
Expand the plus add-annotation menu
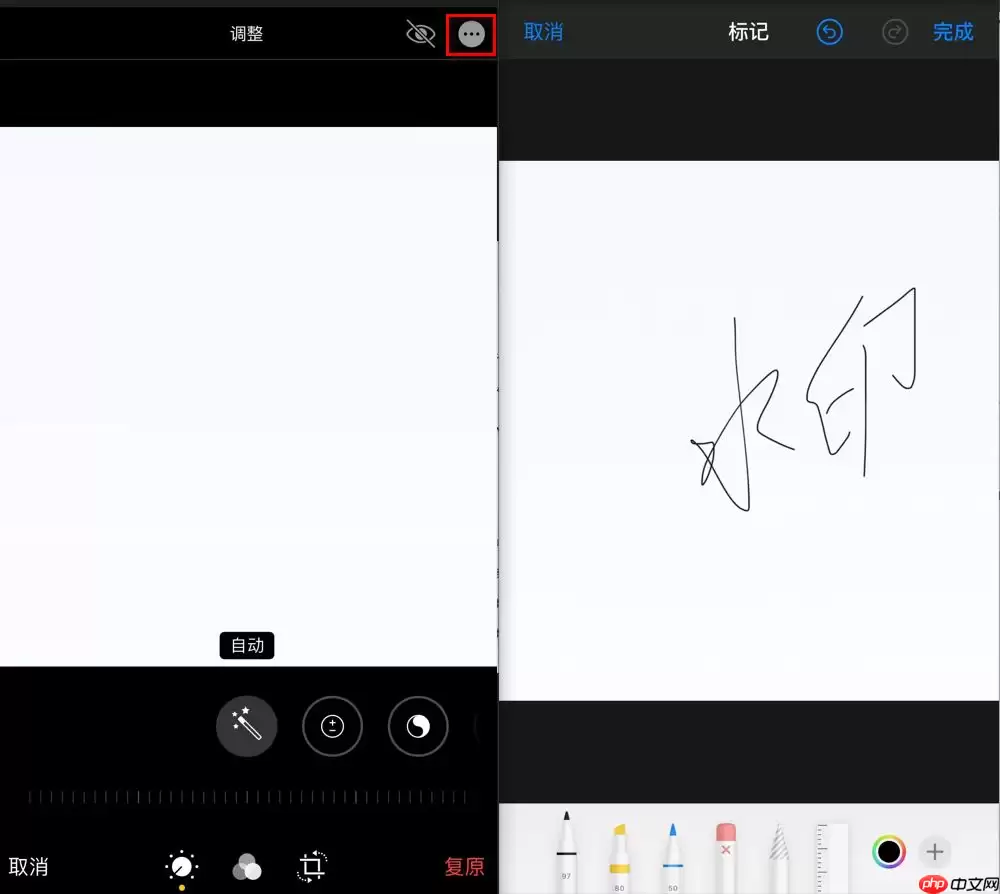pos(934,852)
